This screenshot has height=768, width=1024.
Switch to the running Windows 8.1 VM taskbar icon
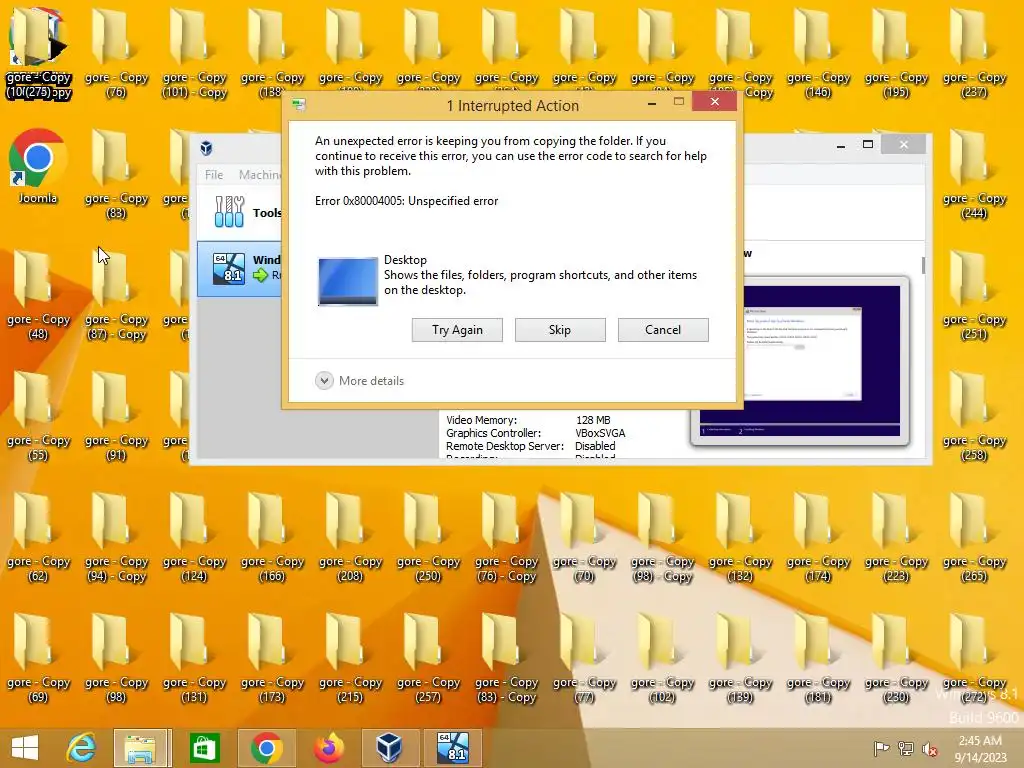point(453,748)
